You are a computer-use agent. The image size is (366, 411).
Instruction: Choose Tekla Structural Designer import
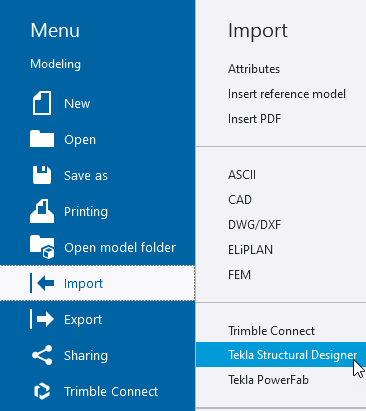[x=281, y=355]
